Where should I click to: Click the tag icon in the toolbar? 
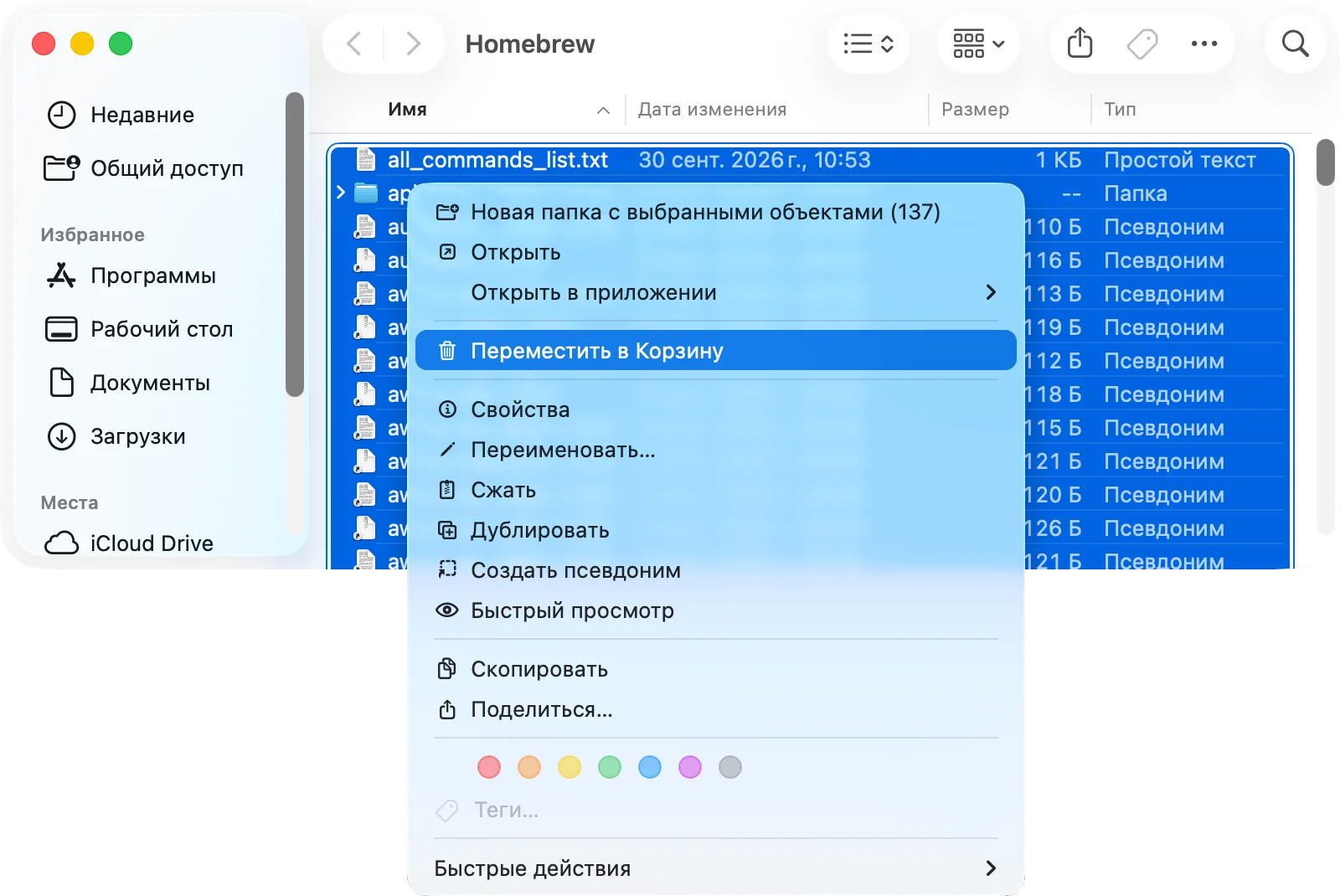(1142, 44)
